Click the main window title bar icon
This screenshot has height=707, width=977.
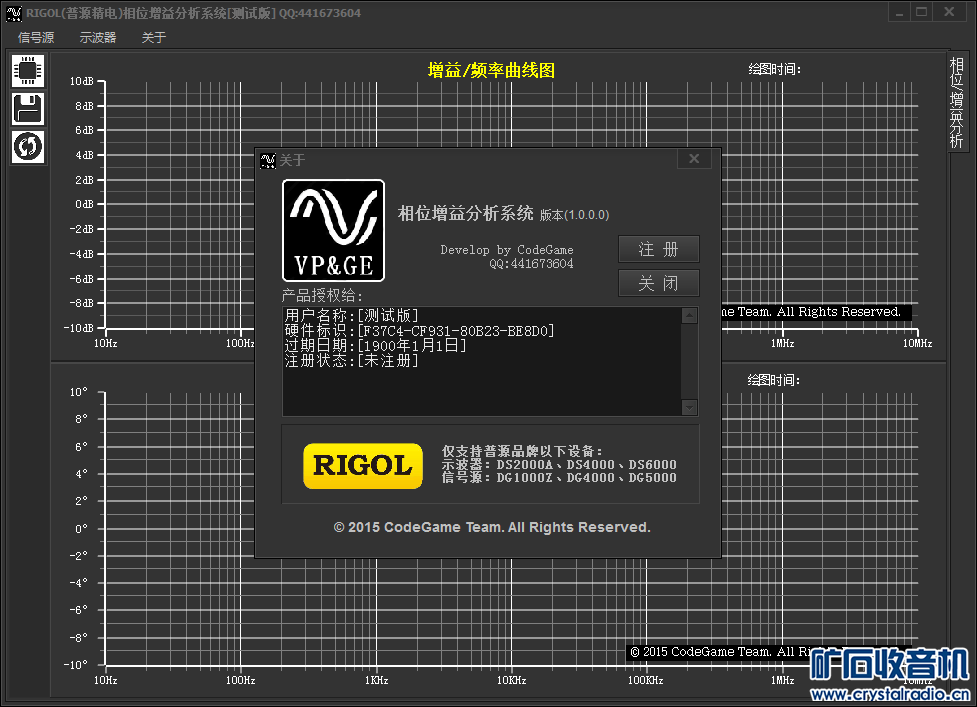14,13
